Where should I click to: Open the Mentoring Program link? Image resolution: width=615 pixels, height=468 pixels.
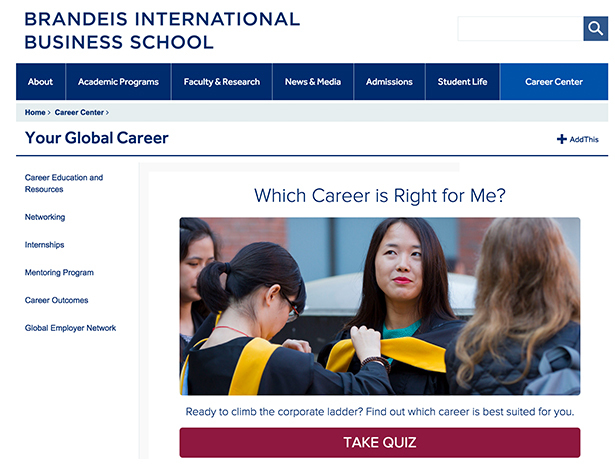(59, 272)
